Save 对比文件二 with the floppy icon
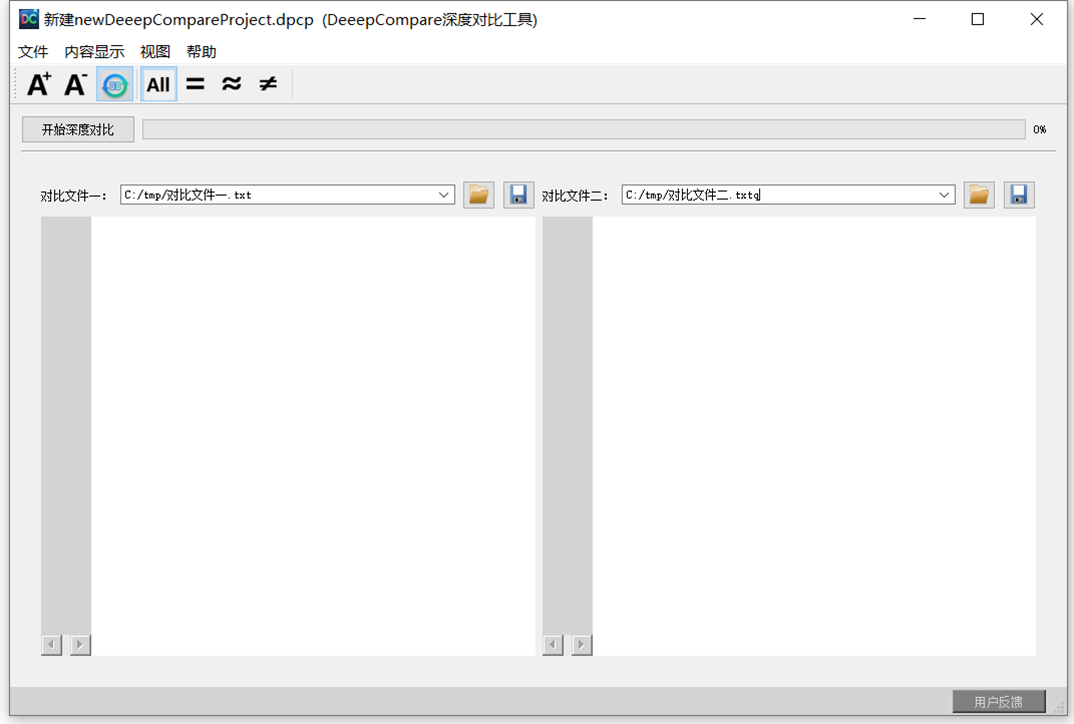 coord(1019,195)
